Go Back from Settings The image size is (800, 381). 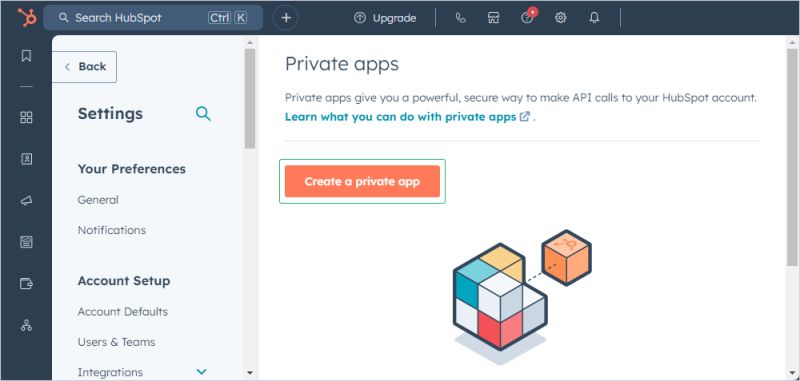(85, 67)
